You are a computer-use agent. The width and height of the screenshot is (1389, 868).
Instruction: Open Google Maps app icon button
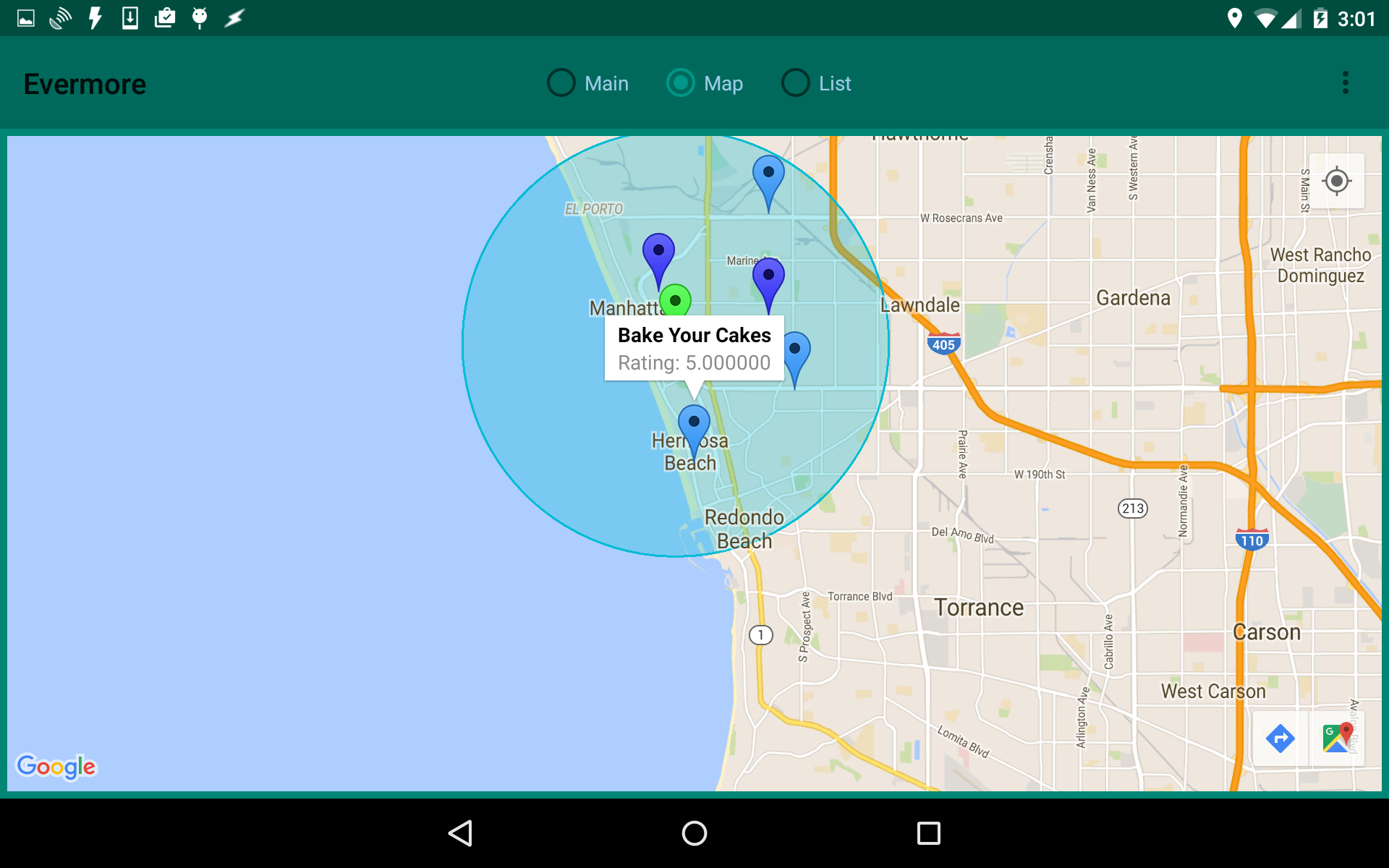(1337, 739)
